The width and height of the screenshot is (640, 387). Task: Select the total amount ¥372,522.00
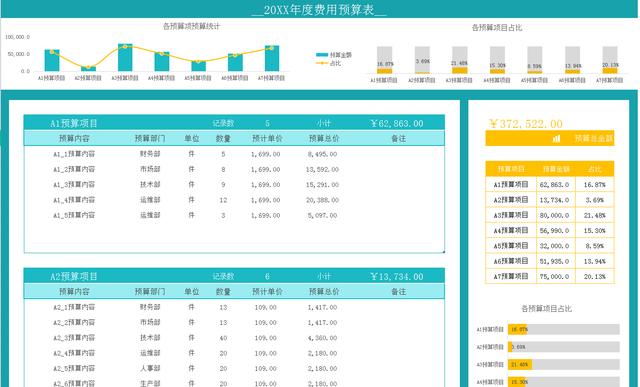[x=526, y=124]
